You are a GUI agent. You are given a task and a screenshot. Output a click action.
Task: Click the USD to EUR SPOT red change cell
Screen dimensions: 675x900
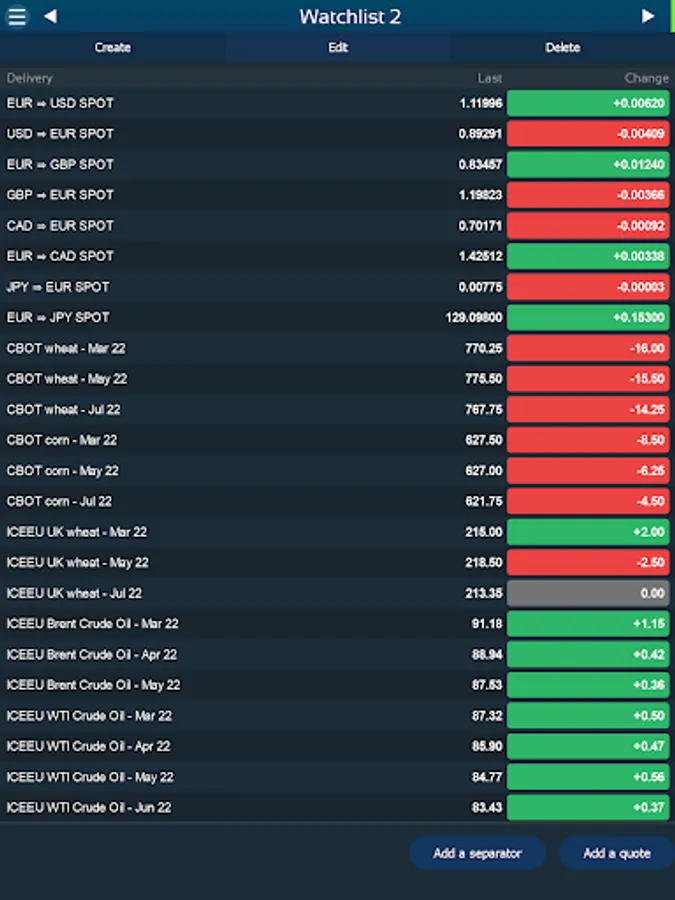click(588, 134)
